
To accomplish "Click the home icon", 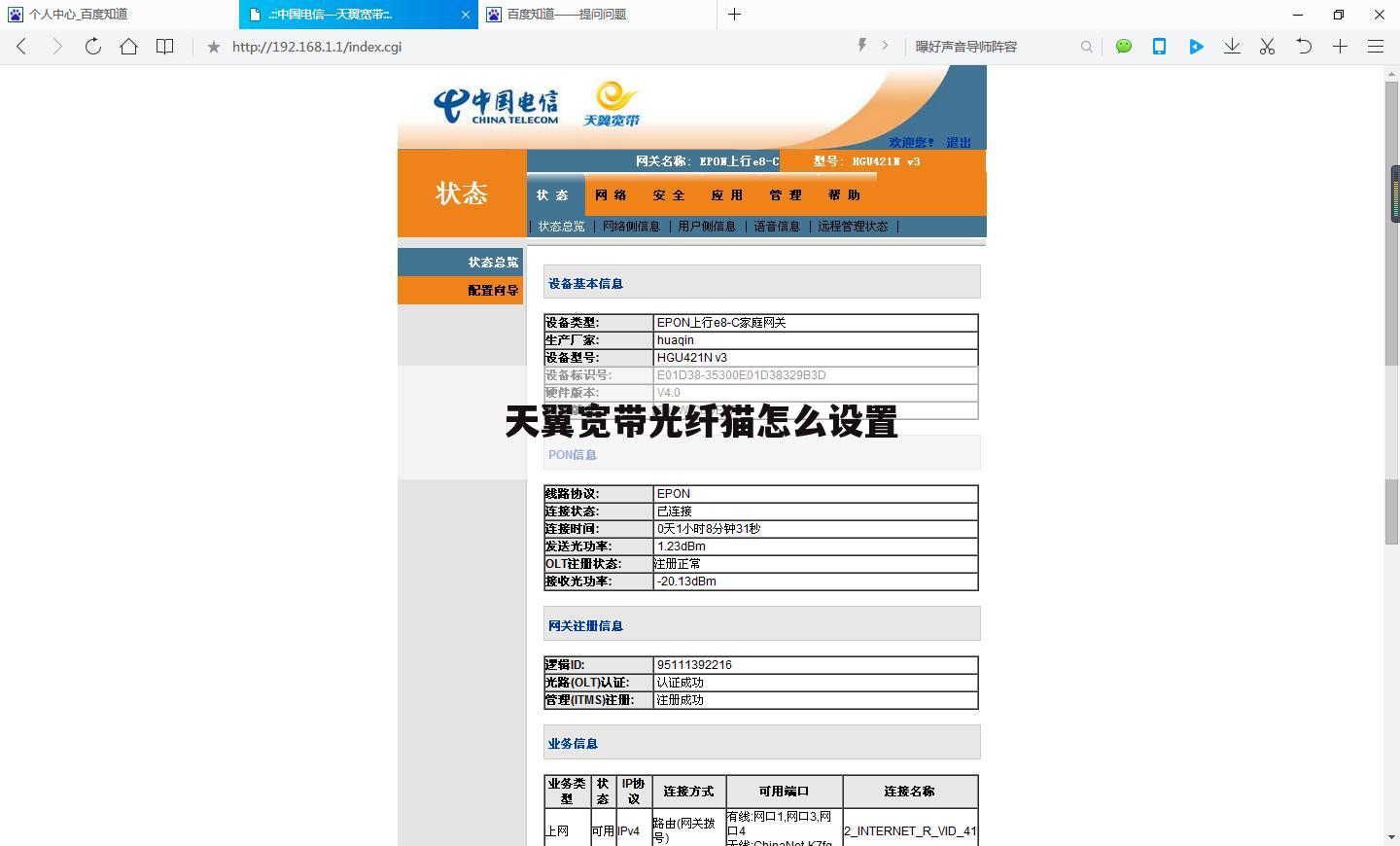I will (x=128, y=46).
